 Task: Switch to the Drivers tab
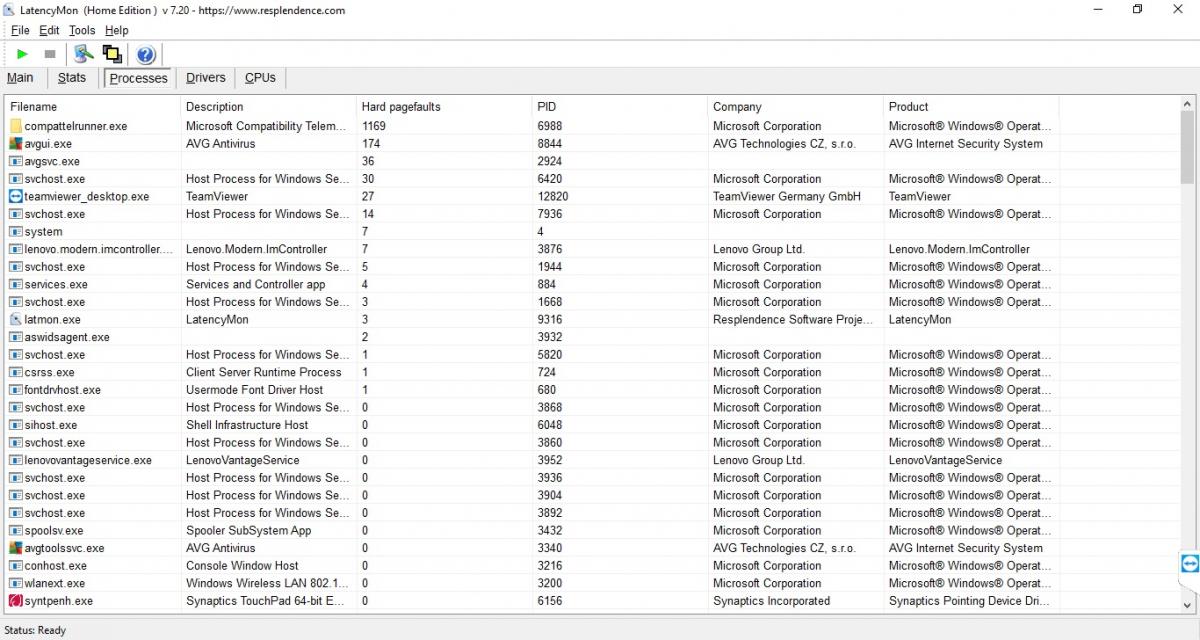[x=206, y=77]
